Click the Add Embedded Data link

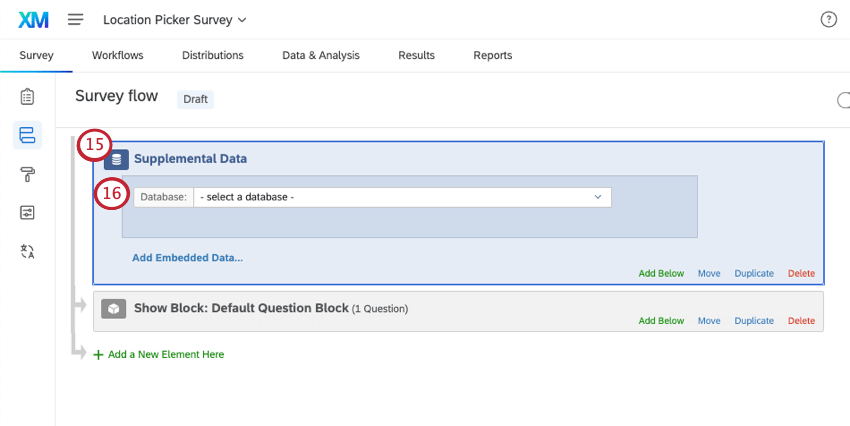187,257
